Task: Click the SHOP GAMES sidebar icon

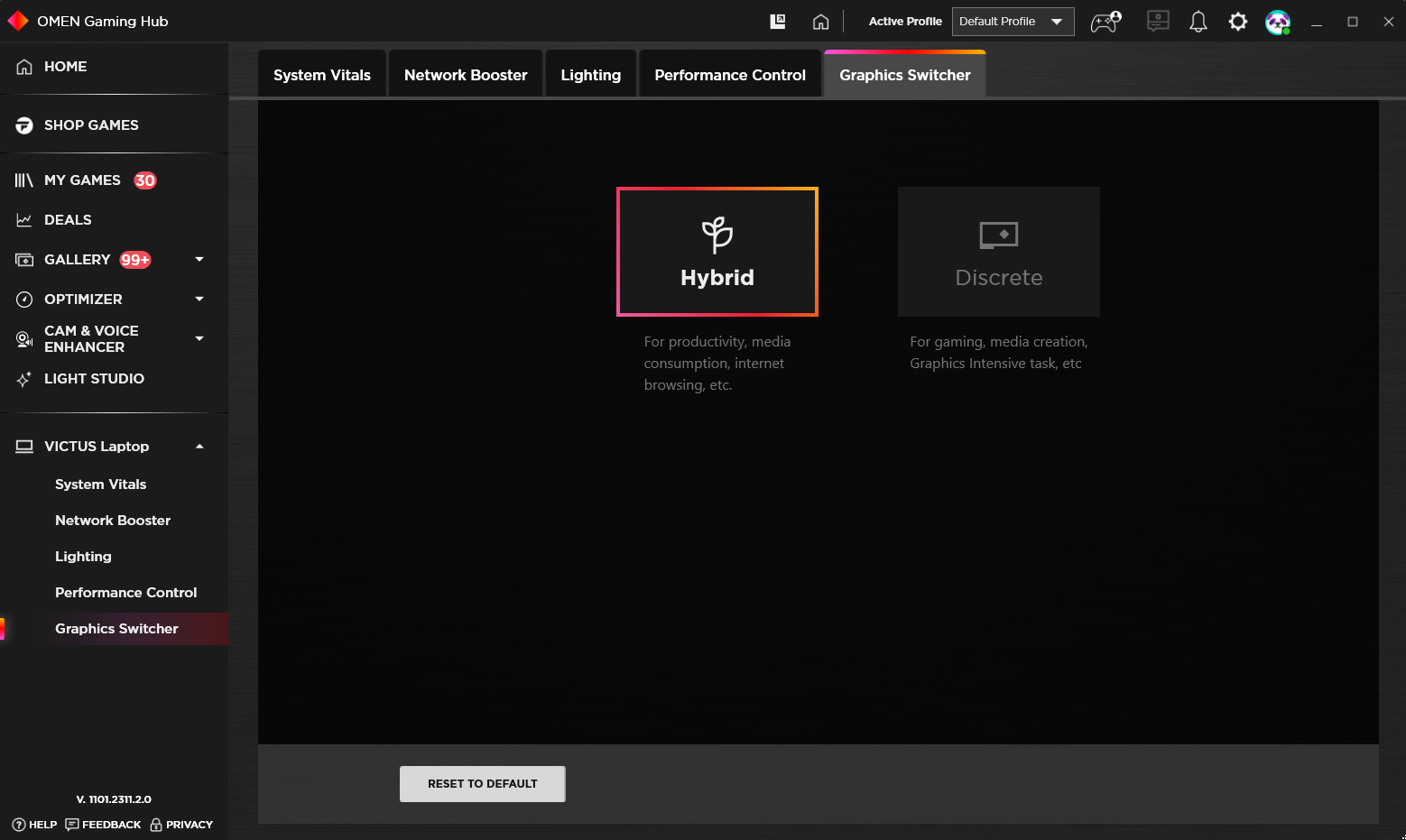Action: coord(24,125)
